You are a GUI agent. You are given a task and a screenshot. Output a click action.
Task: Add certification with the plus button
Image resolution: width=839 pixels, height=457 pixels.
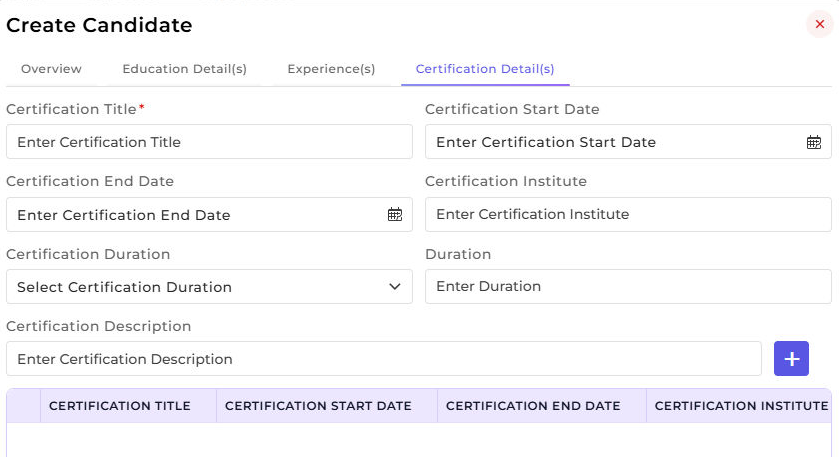(x=791, y=359)
